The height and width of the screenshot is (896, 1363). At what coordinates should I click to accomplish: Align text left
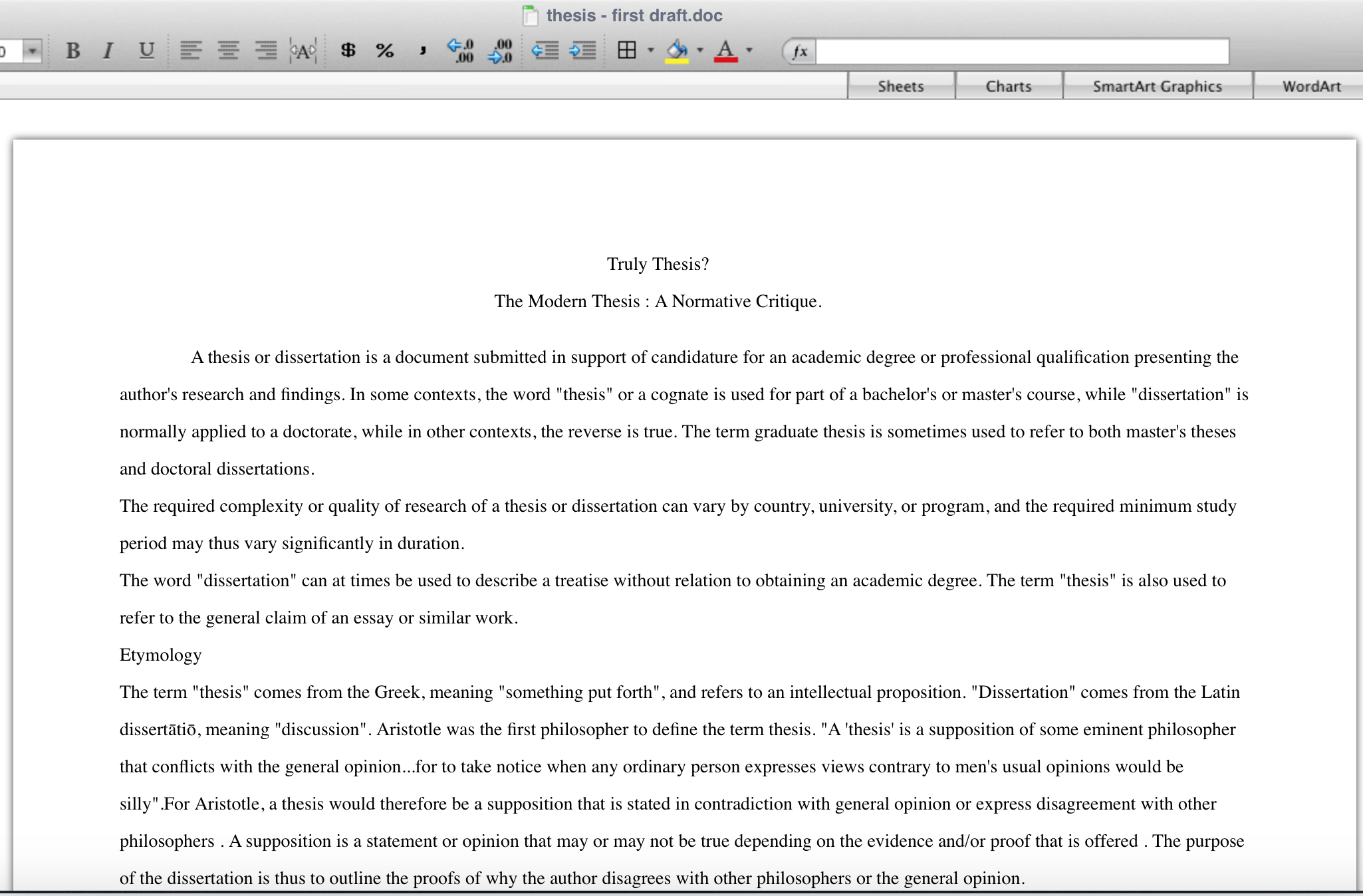click(x=191, y=51)
